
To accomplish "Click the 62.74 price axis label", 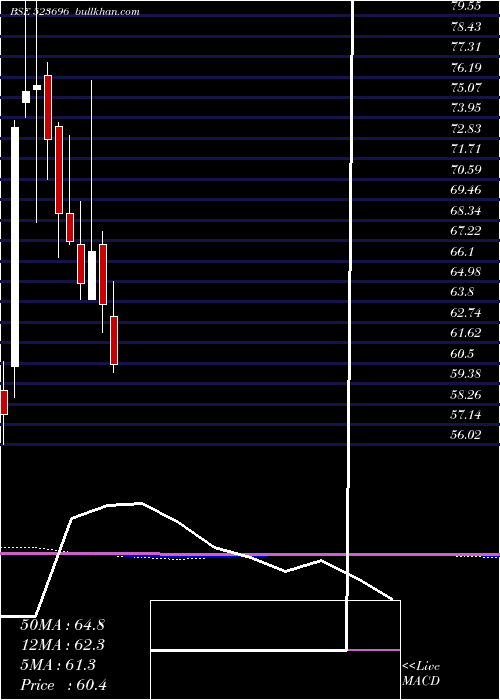I will [466, 312].
